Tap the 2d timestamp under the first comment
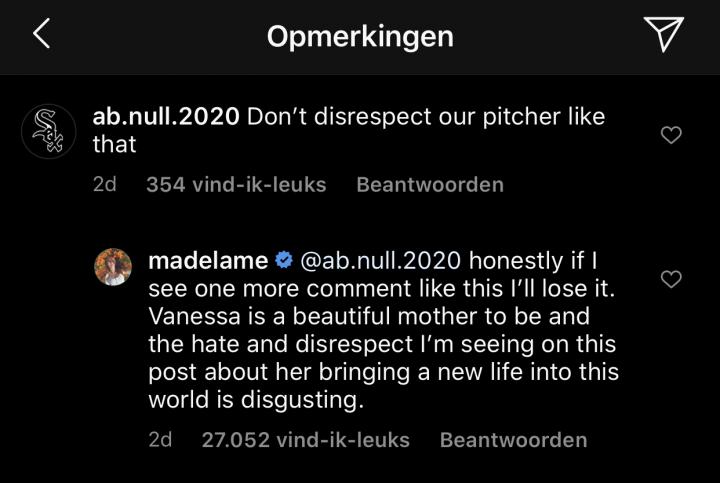Image resolution: width=720 pixels, height=483 pixels. click(x=104, y=185)
